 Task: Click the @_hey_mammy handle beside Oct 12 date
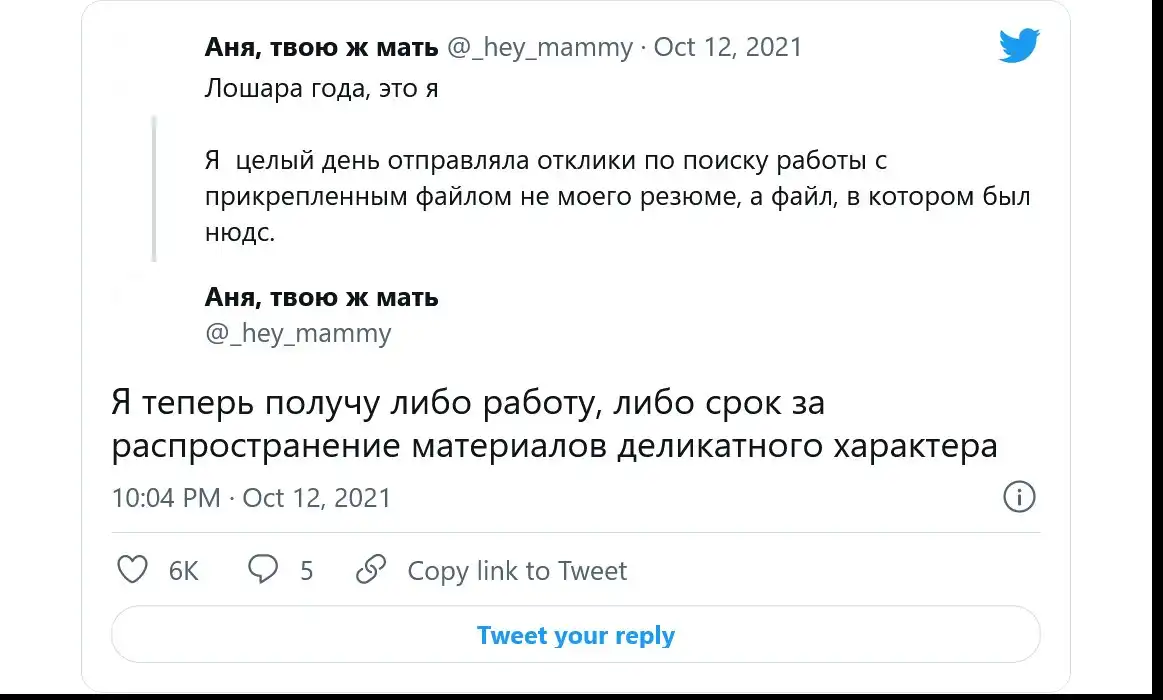point(539,47)
